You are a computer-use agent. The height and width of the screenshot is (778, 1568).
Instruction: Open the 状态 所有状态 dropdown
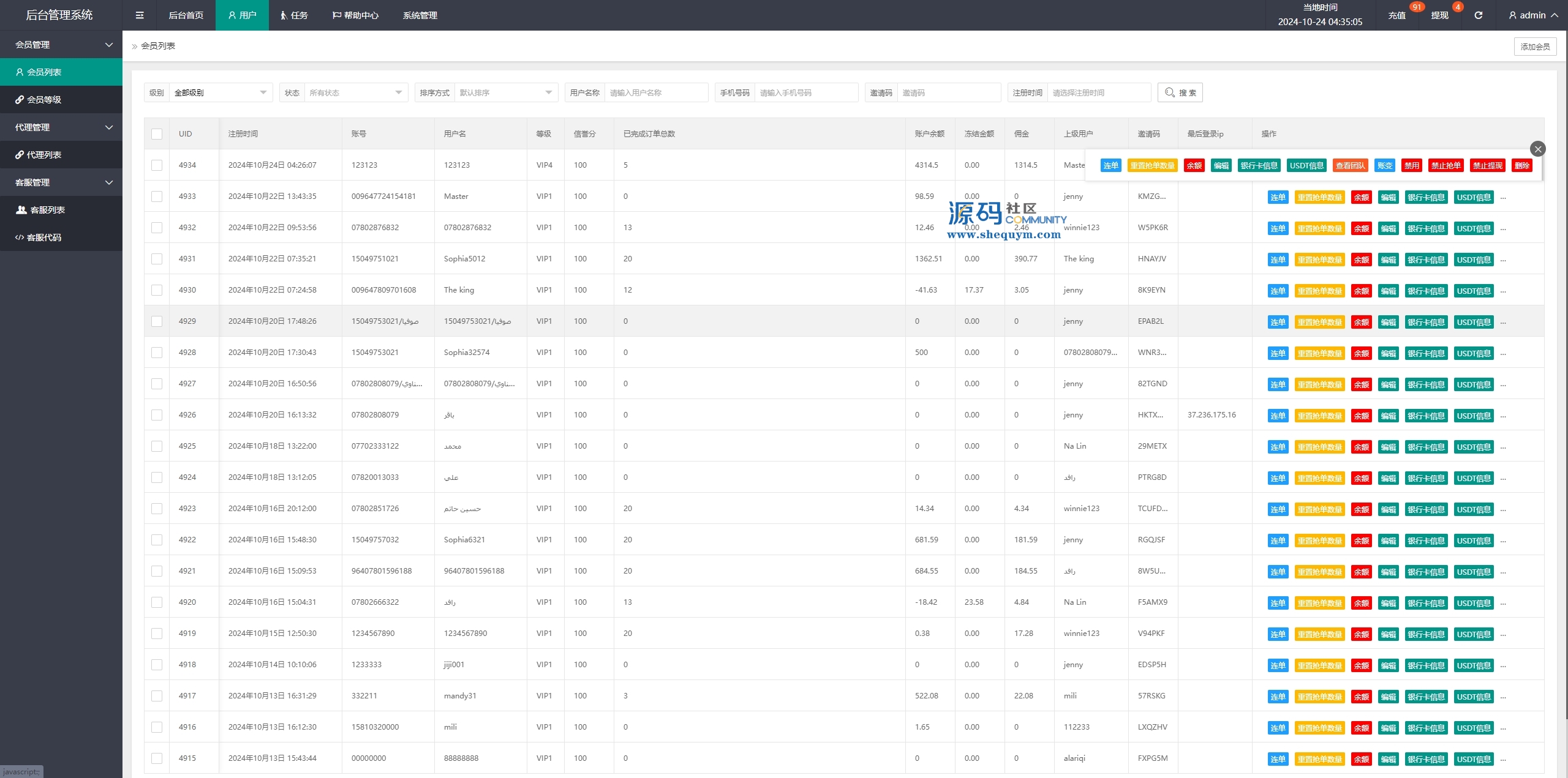pos(355,92)
